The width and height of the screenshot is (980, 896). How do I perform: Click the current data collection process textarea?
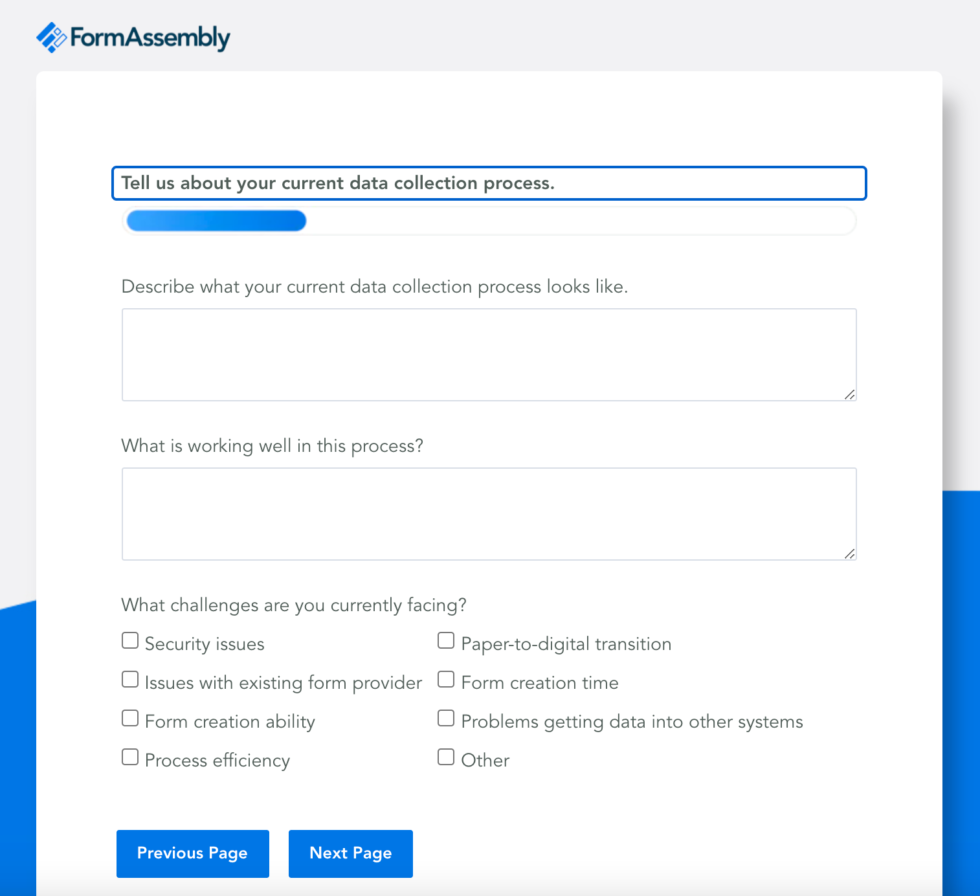click(488, 354)
